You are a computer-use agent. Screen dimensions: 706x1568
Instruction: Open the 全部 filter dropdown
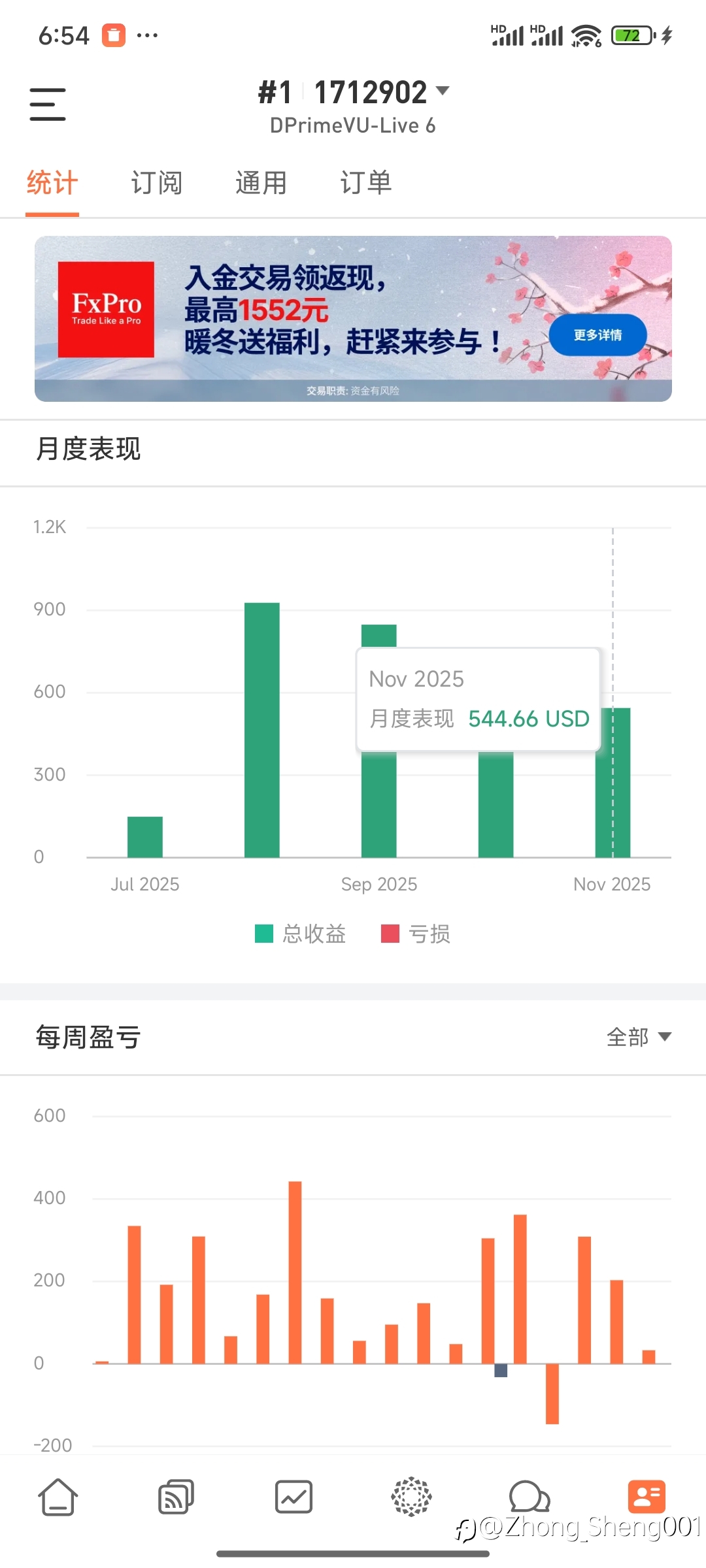[639, 1037]
